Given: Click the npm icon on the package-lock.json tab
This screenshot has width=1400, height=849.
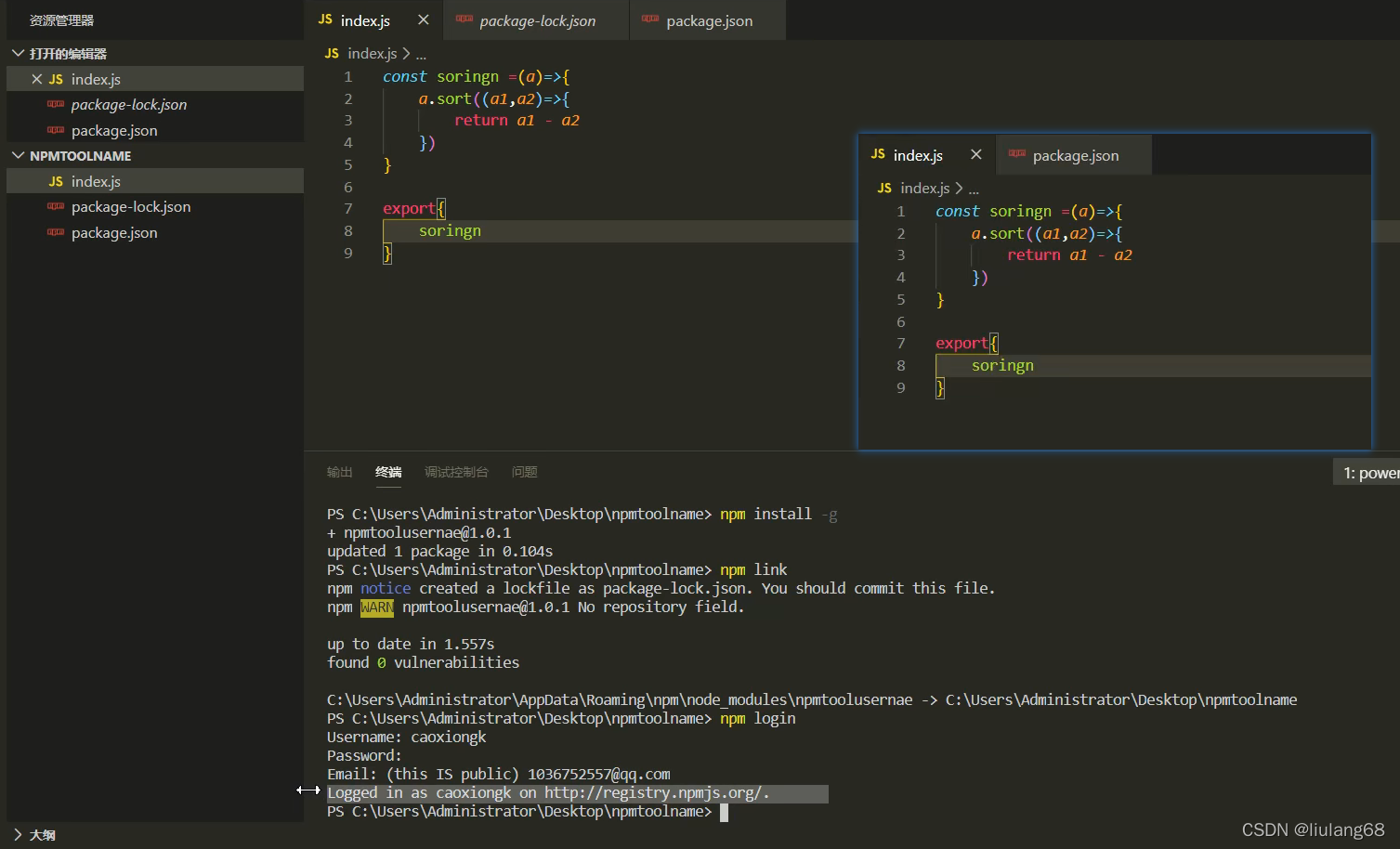Looking at the screenshot, I should [464, 19].
